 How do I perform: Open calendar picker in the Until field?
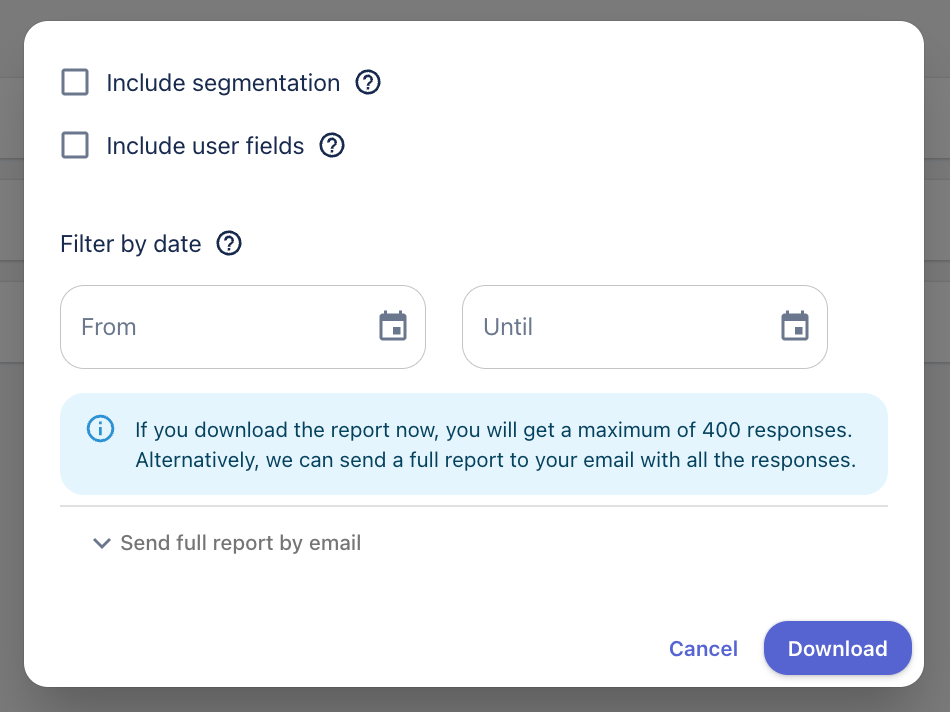click(795, 326)
